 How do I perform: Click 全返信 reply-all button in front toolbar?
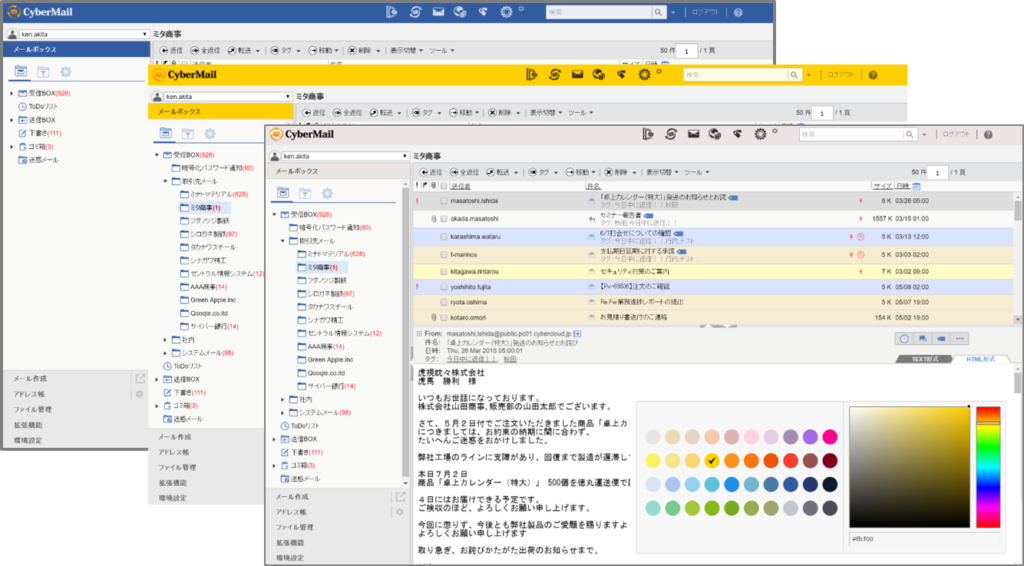coord(464,172)
